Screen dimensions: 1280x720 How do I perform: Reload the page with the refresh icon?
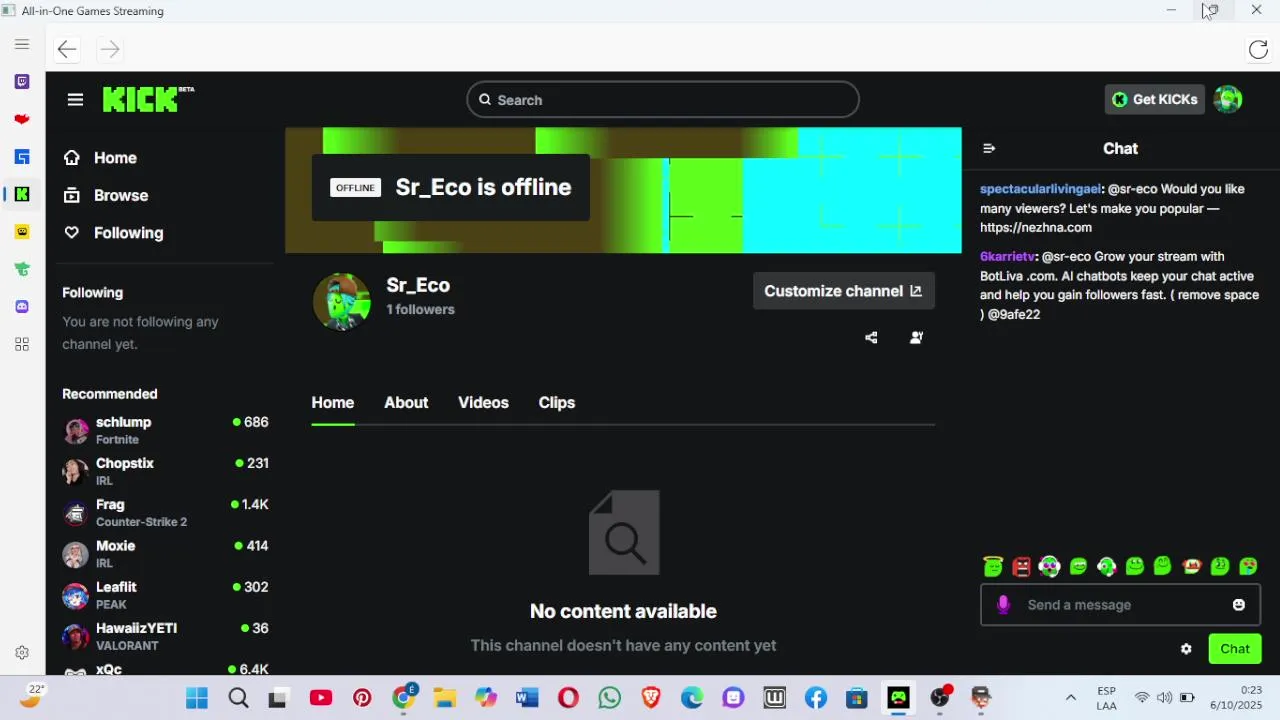(x=1258, y=49)
